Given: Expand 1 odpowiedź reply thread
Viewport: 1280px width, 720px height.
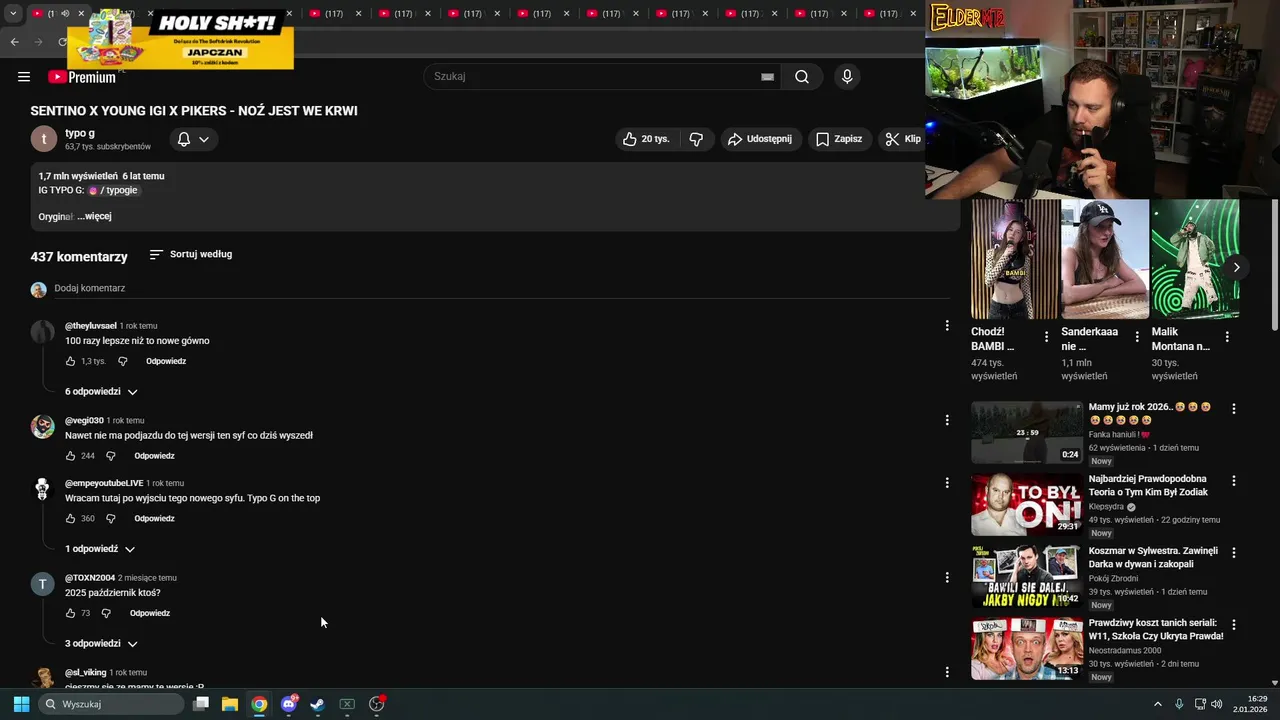Looking at the screenshot, I should click(x=100, y=549).
